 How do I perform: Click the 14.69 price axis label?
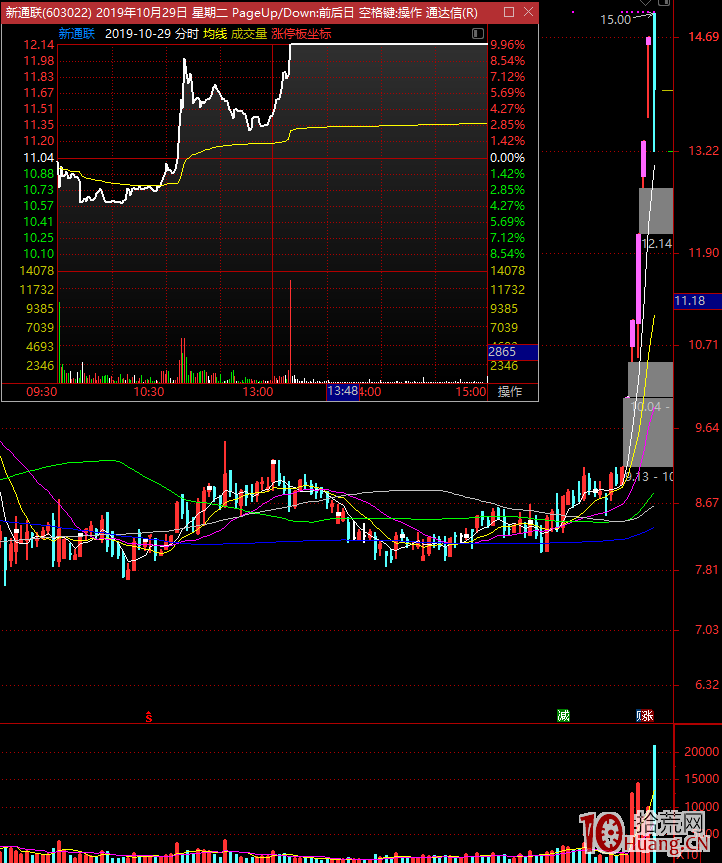pos(704,37)
